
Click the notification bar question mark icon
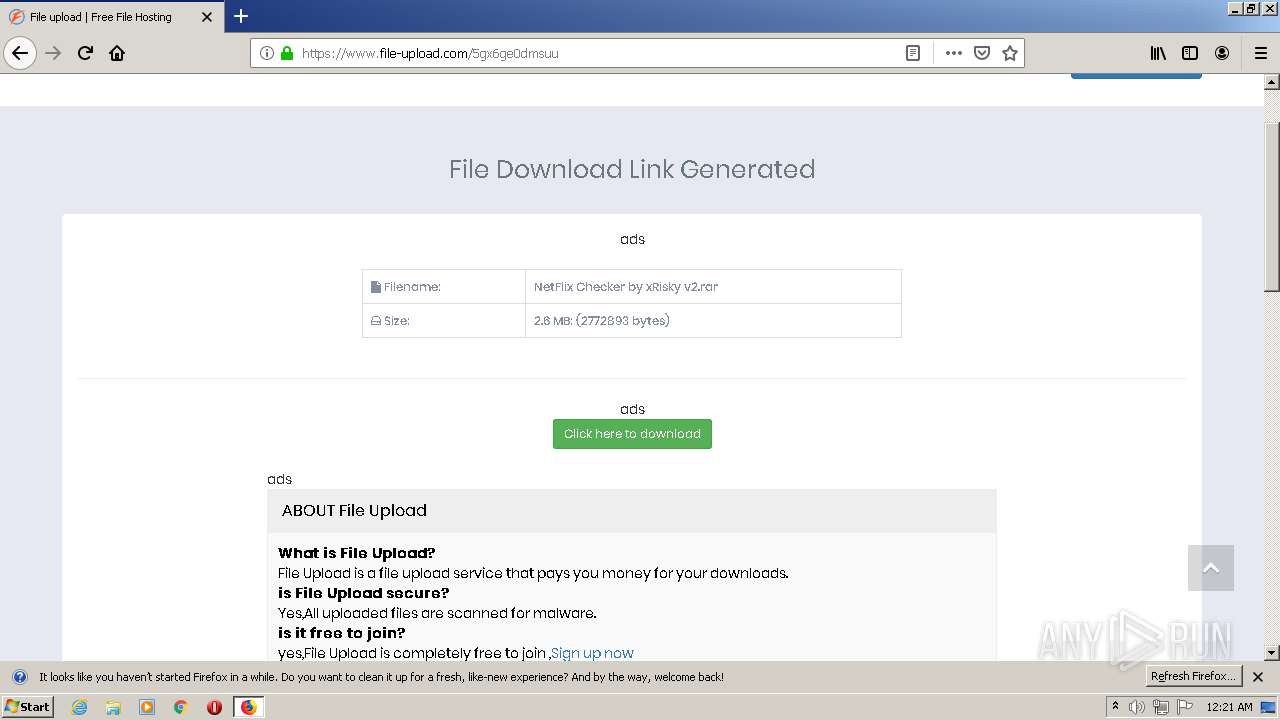point(19,677)
